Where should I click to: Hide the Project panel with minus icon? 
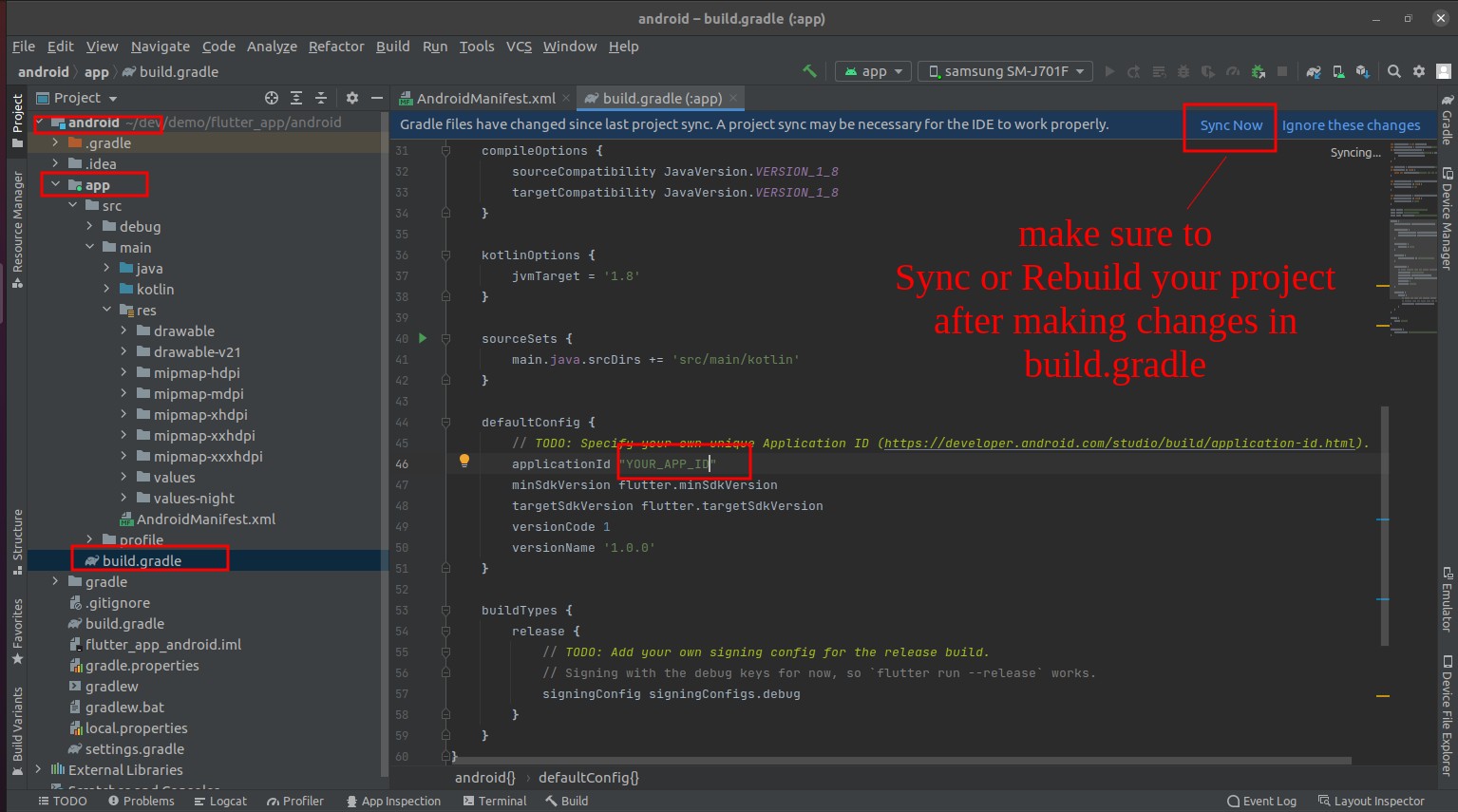pos(377,98)
